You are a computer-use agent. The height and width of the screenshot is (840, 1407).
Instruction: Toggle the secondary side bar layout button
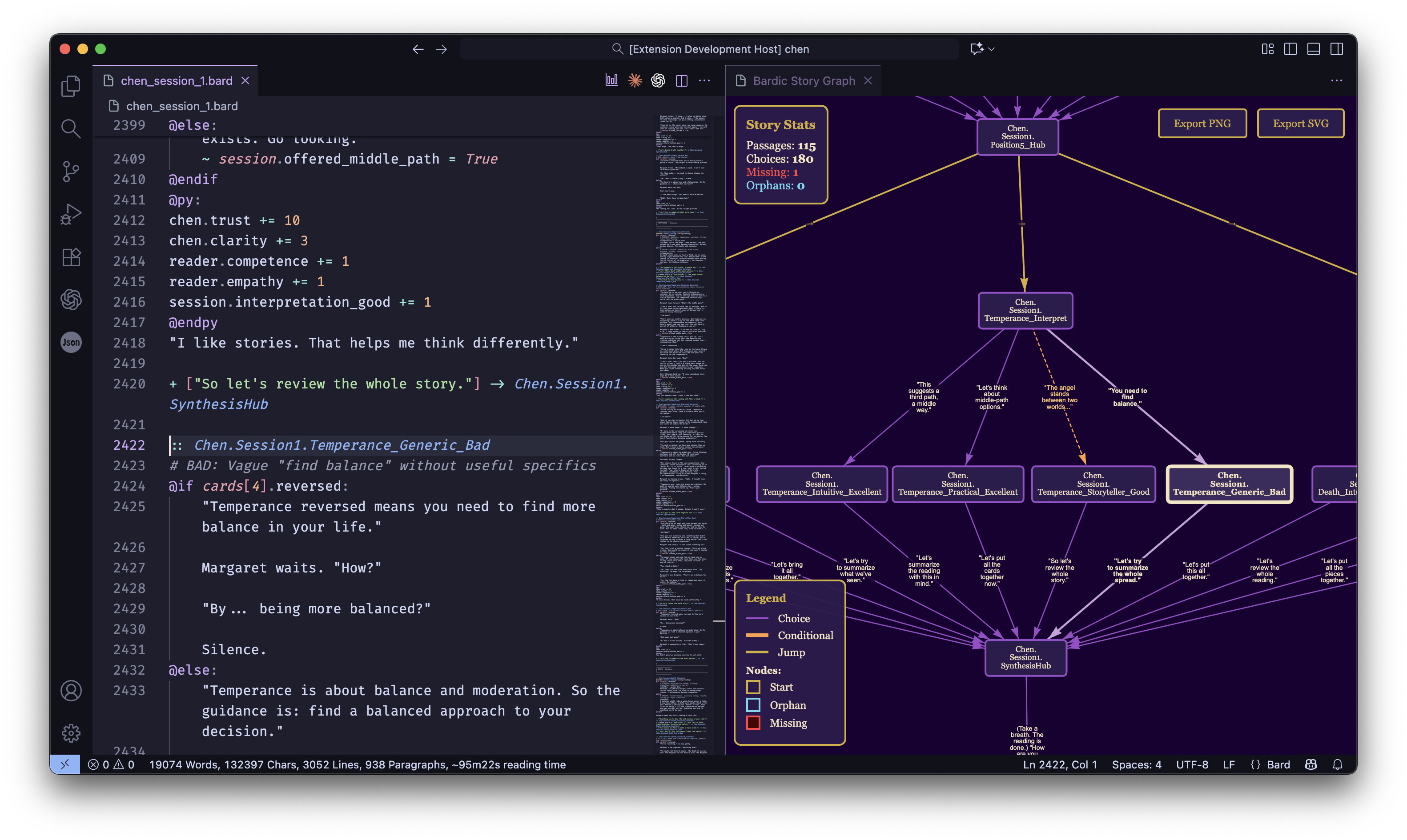(1336, 49)
